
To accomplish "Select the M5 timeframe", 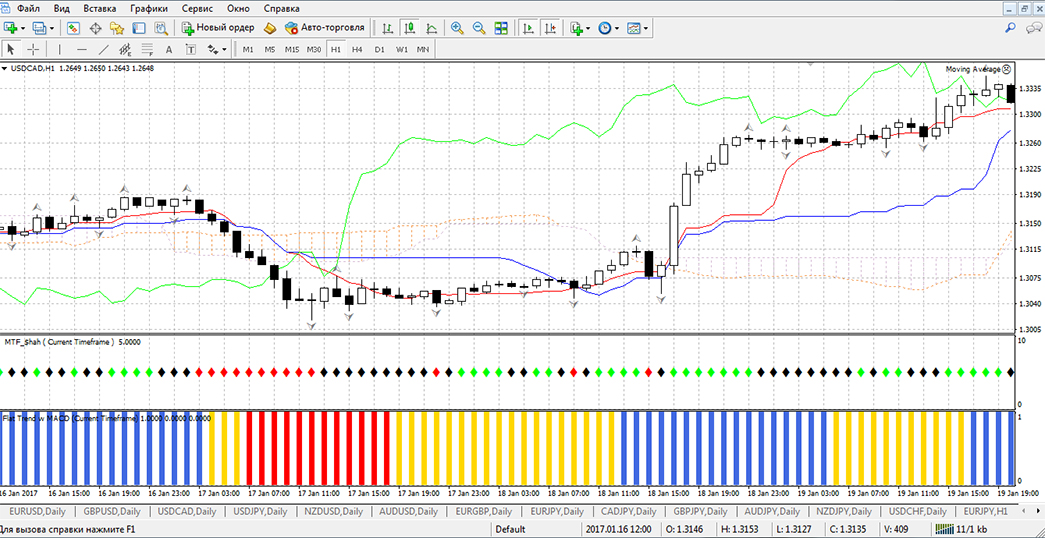I will 270,49.
